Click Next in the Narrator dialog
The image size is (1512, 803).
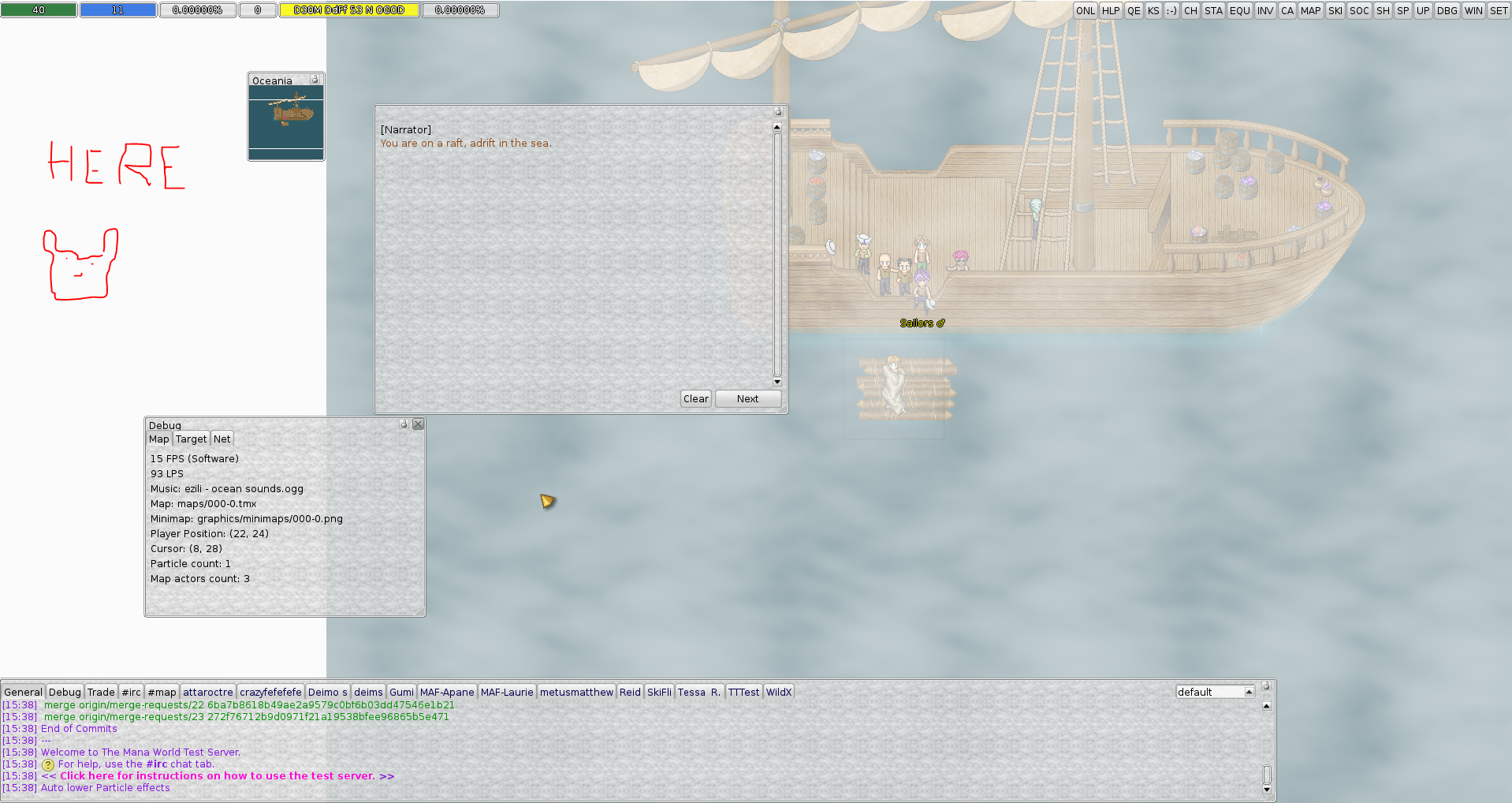[748, 398]
